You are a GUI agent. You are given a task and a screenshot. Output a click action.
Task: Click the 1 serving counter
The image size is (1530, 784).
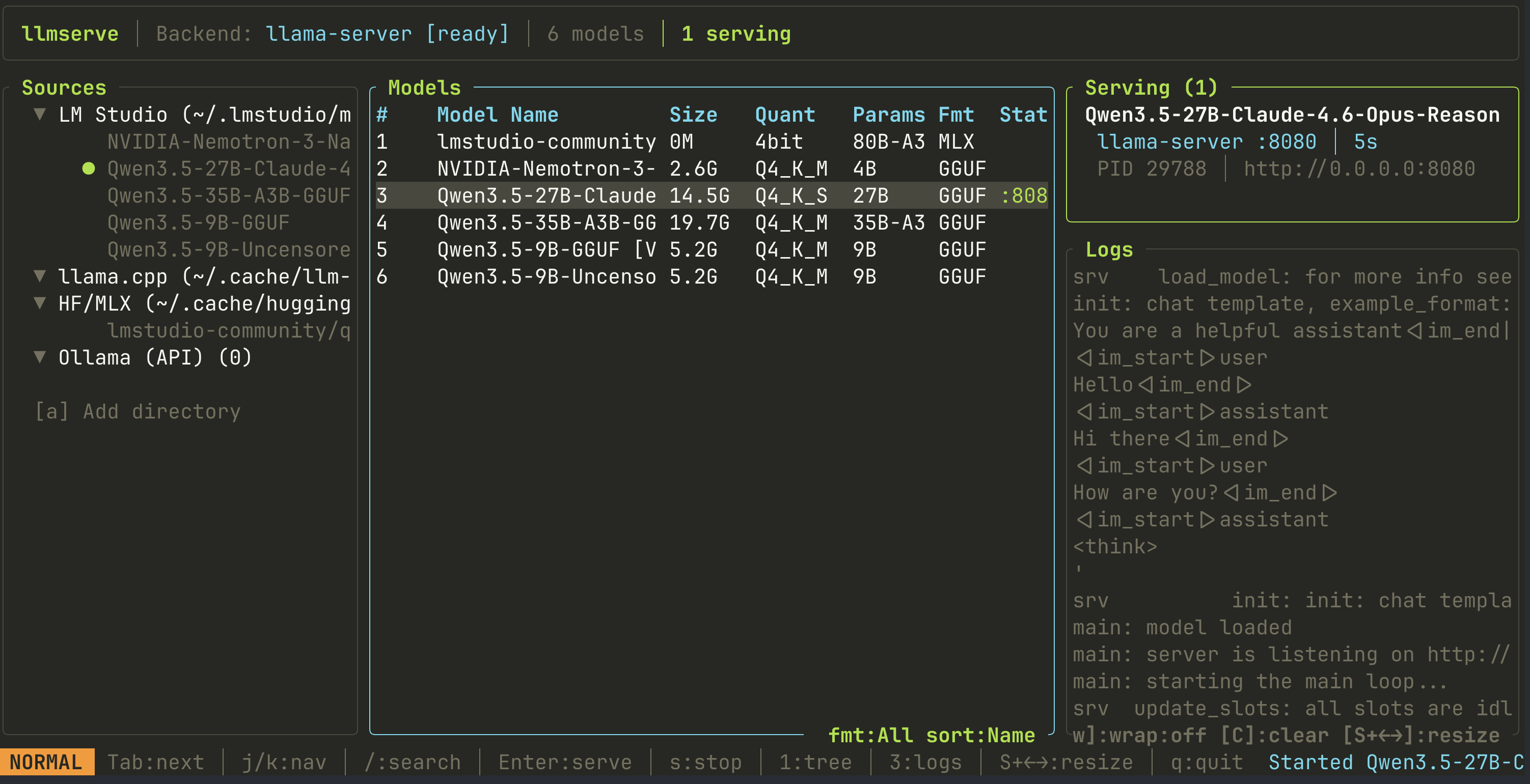point(736,34)
